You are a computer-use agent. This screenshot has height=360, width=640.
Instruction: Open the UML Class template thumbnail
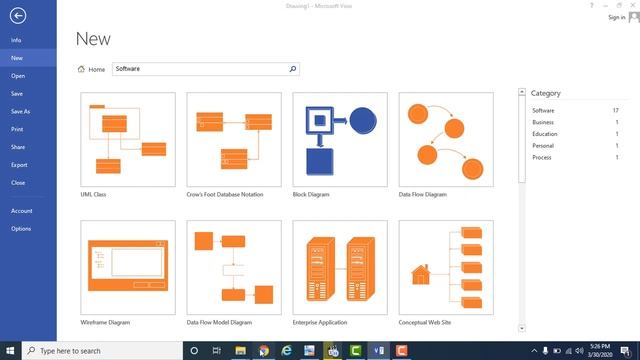128,140
